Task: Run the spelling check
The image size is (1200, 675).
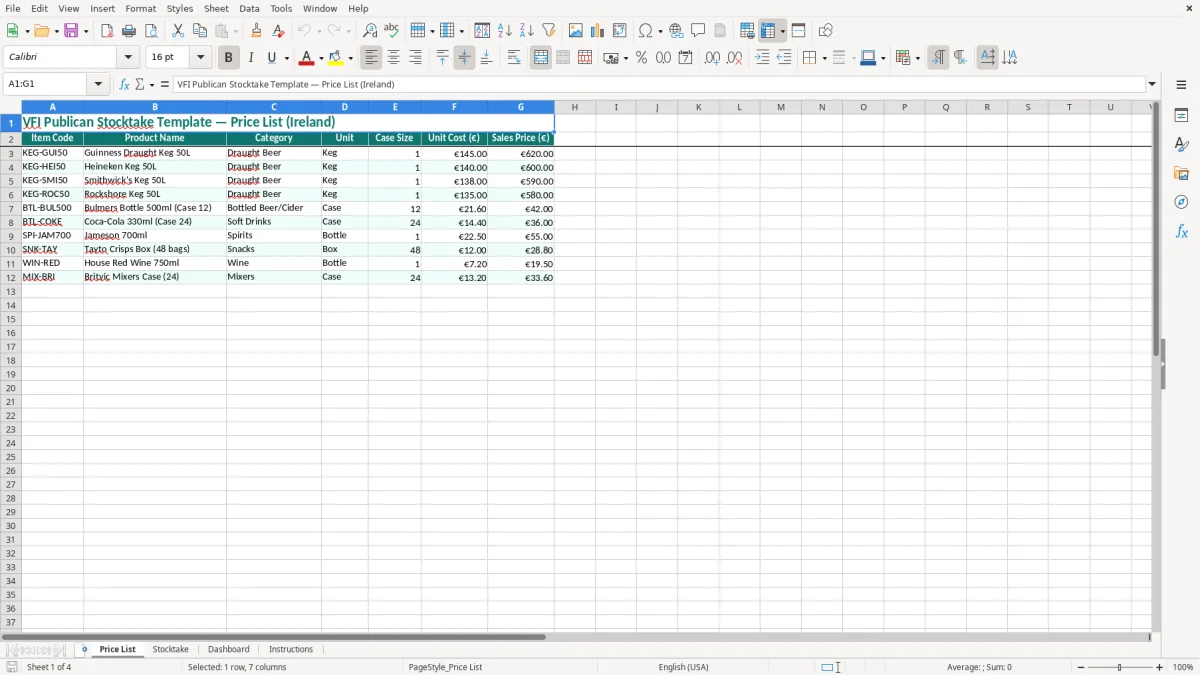Action: click(x=392, y=31)
